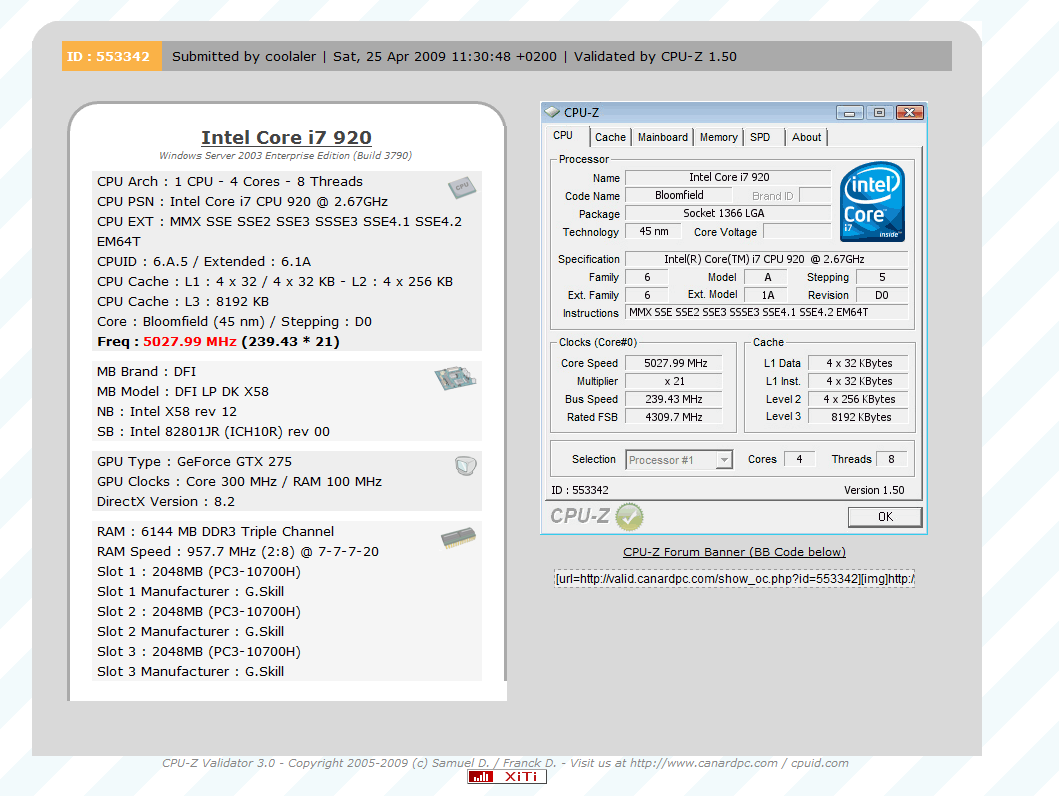Click the Threads value 8 field

pyautogui.click(x=892, y=459)
